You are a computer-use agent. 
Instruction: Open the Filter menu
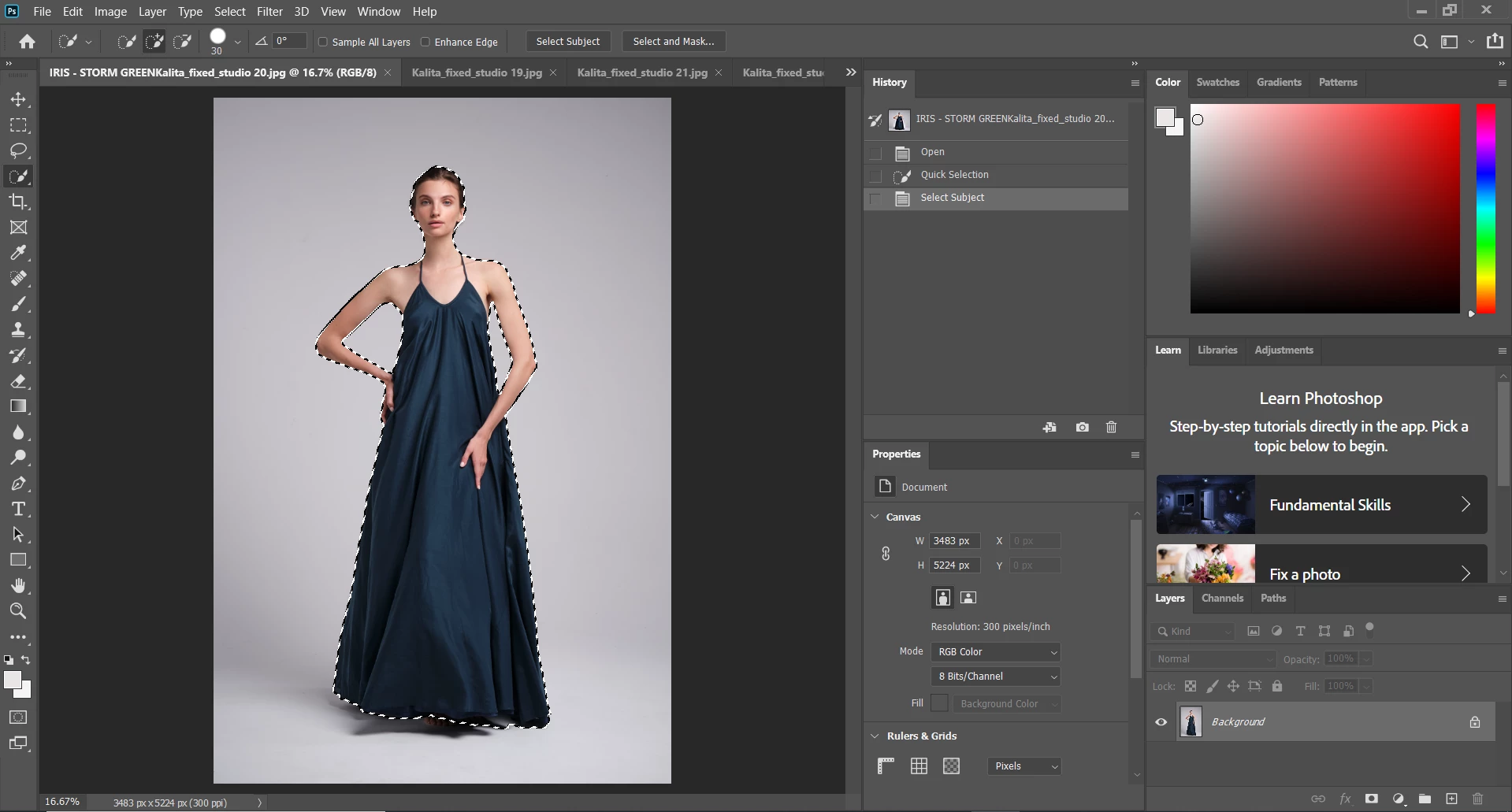tap(269, 12)
